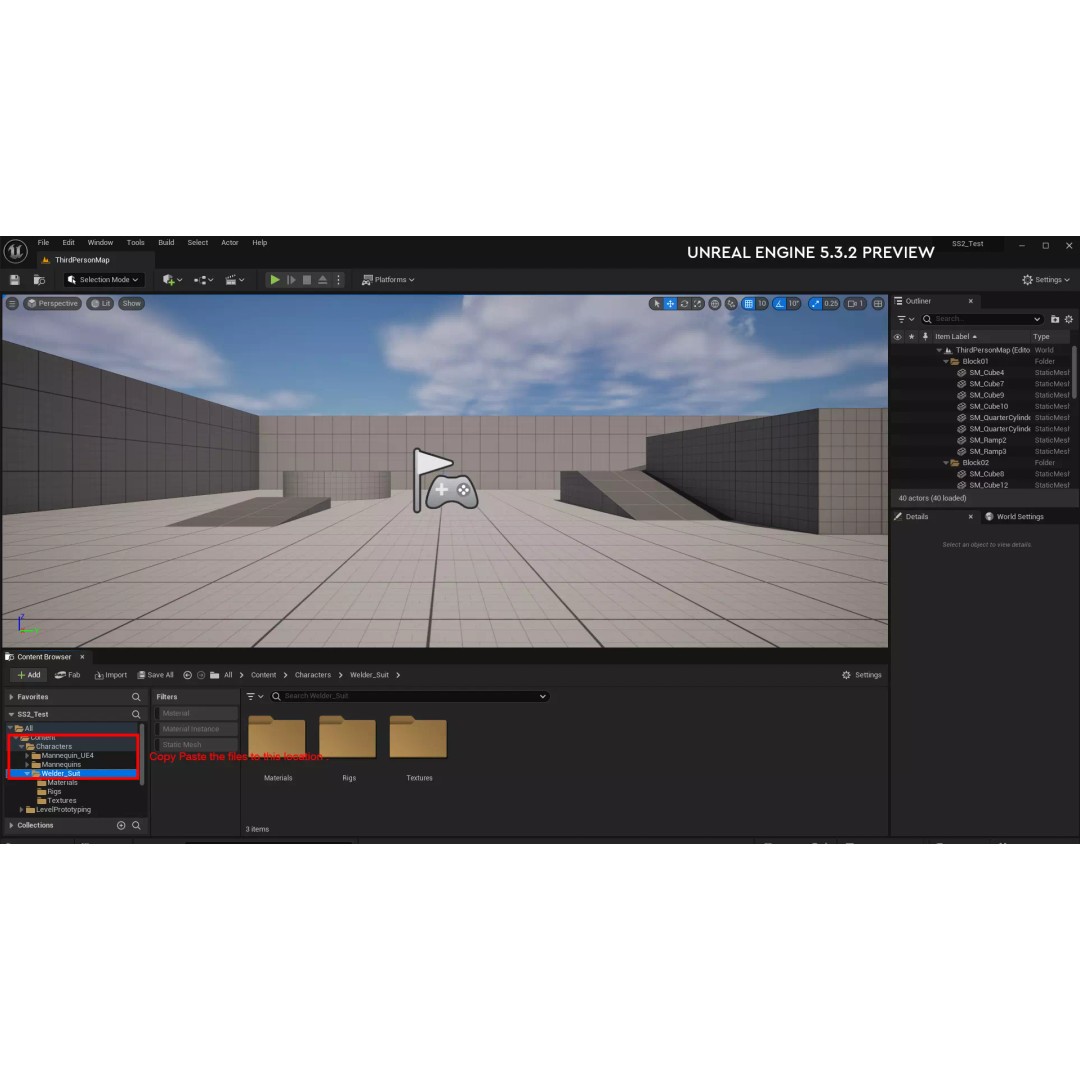This screenshot has height=1080, width=1080.
Task: Open the File menu
Action: coord(43,242)
